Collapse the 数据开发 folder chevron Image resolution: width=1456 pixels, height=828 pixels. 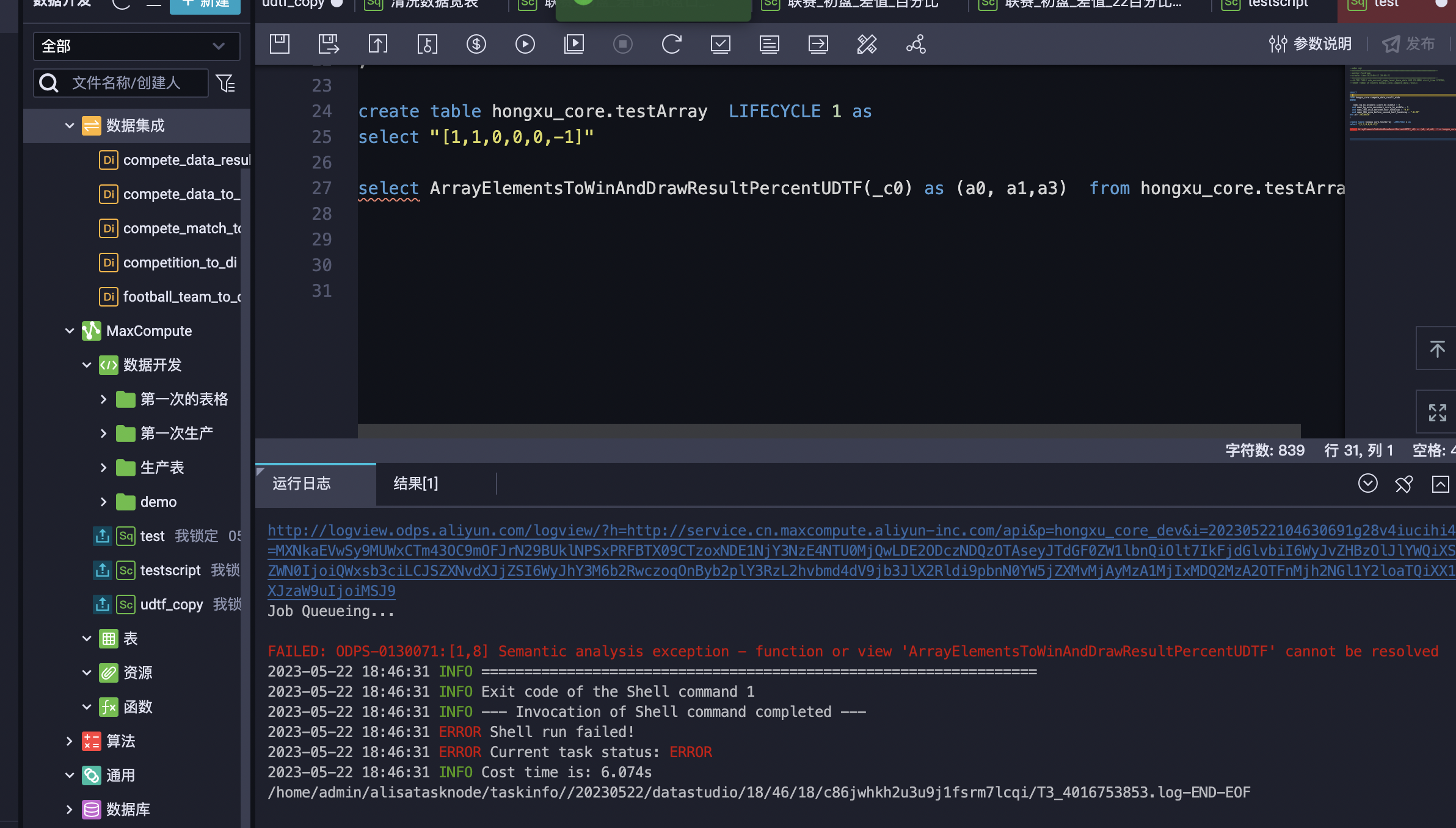[87, 365]
